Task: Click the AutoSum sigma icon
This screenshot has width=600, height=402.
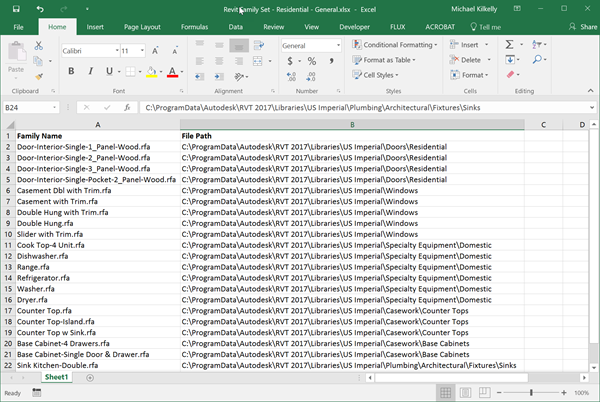Action: click(x=509, y=45)
